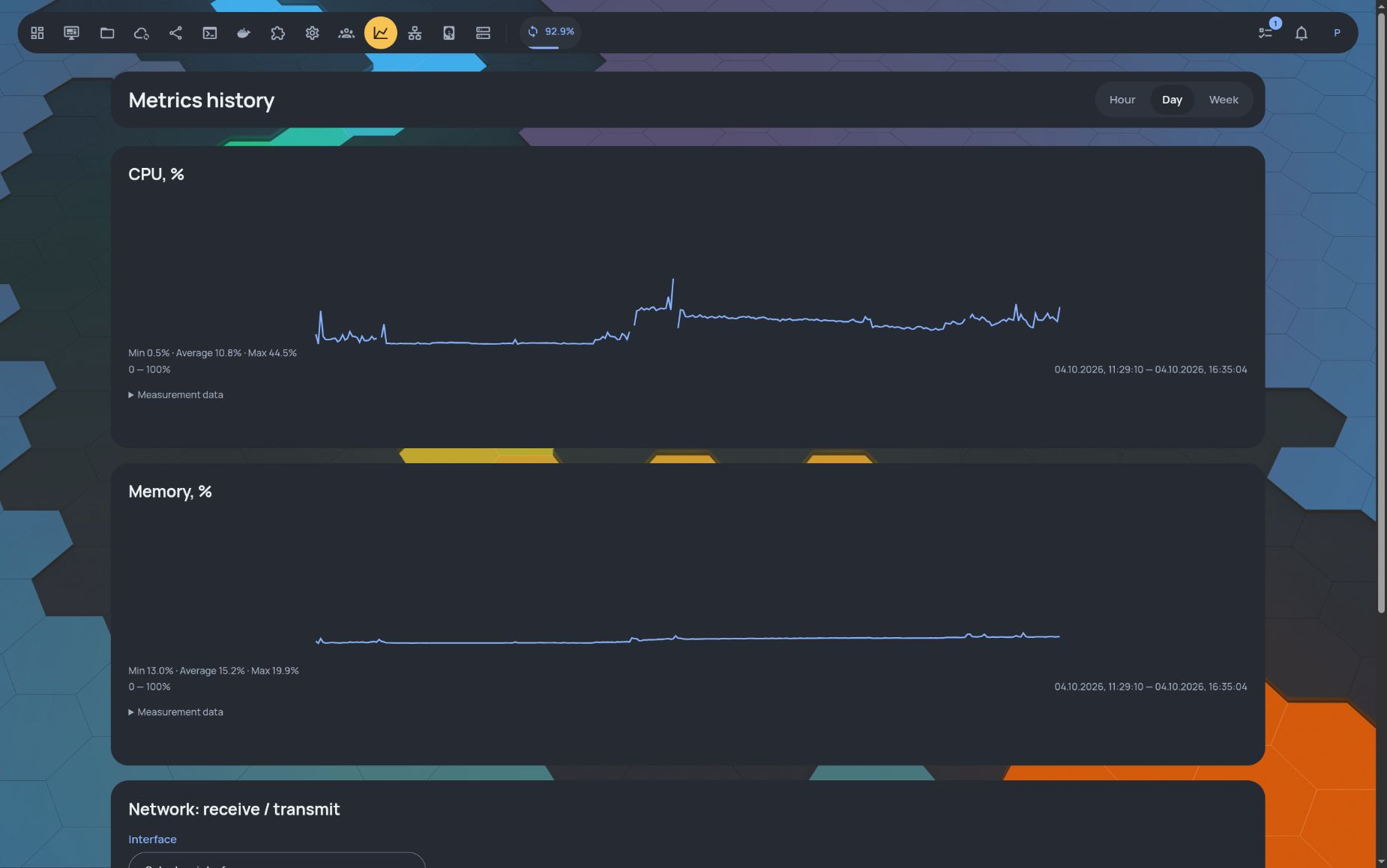The height and width of the screenshot is (868, 1387).
Task: Open the file manager folder icon
Action: [x=107, y=33]
